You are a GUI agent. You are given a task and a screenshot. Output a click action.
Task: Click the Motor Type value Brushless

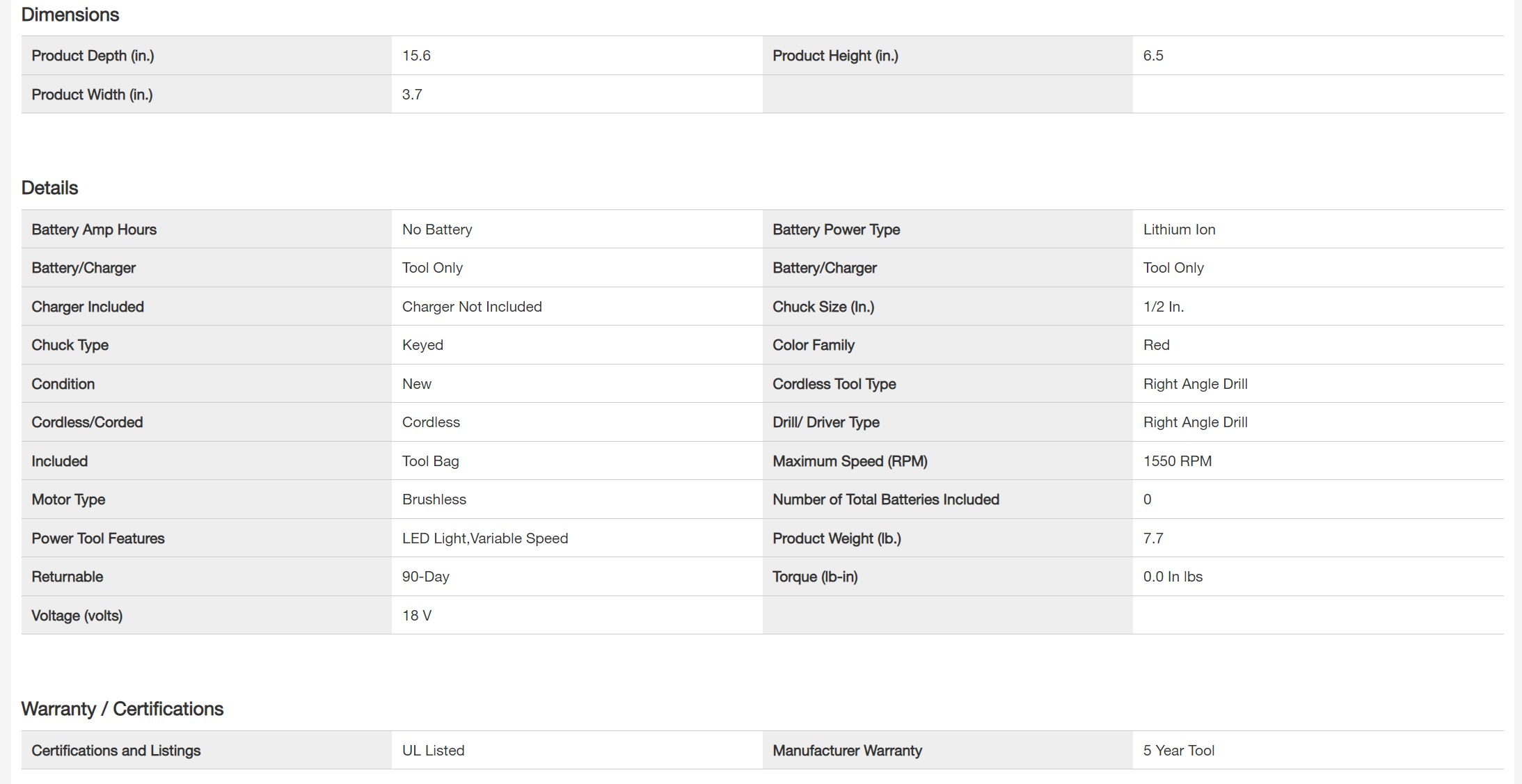[x=434, y=499]
